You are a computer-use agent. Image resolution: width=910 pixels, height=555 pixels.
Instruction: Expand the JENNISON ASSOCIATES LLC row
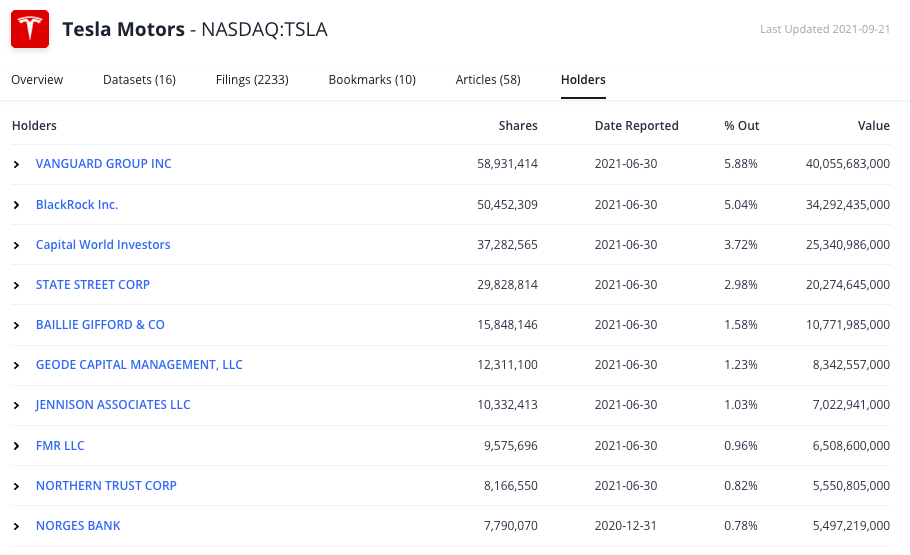click(x=16, y=405)
